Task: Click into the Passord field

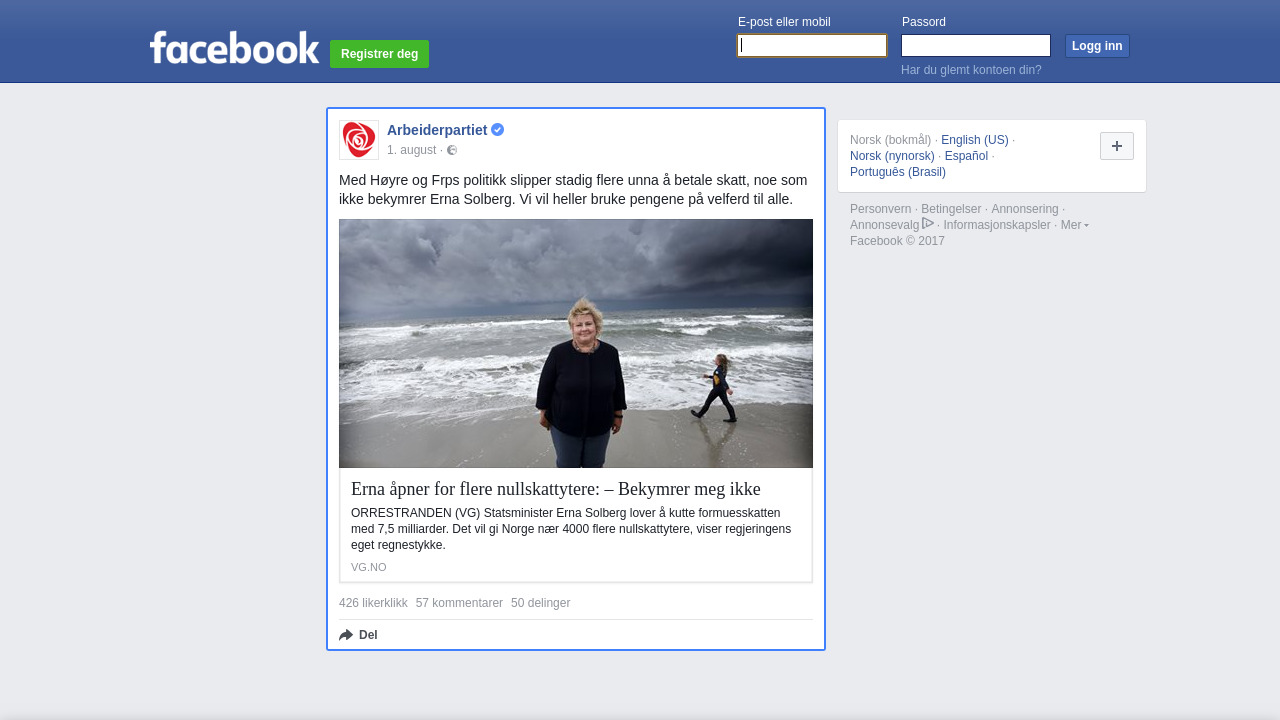Action: pos(975,46)
